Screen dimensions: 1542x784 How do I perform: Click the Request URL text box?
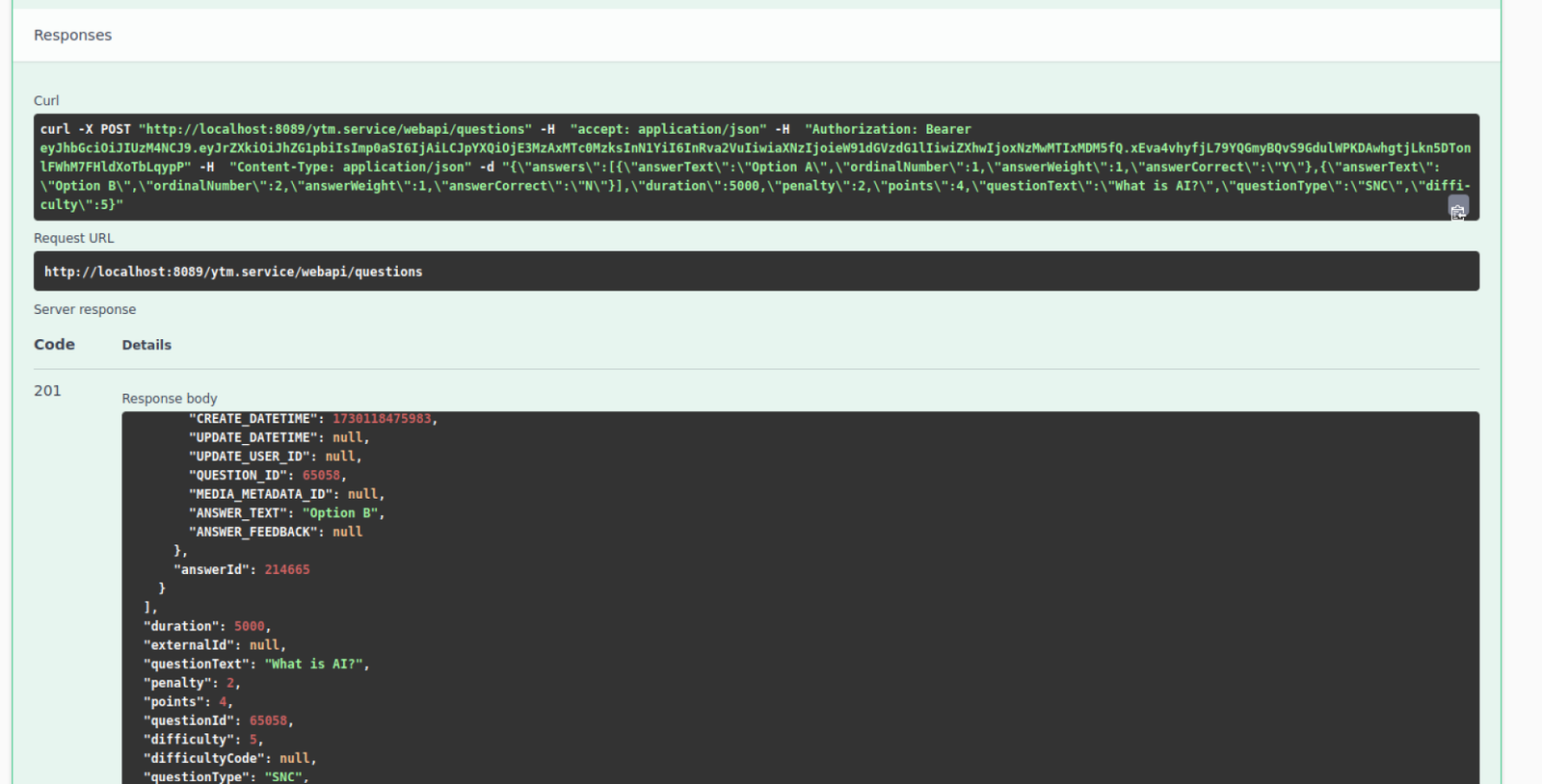point(756,272)
